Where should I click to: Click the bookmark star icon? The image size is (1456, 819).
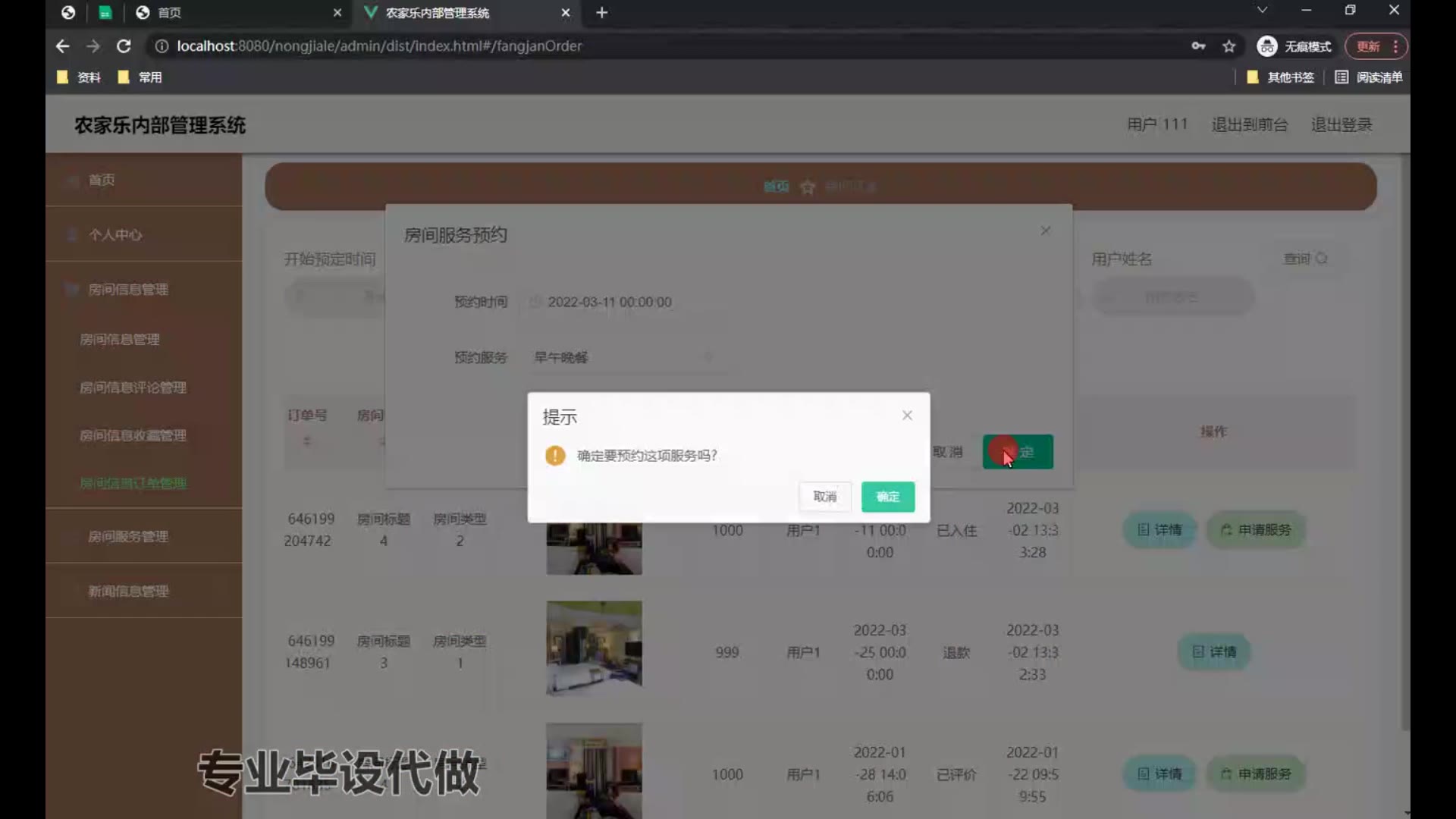coord(1228,46)
